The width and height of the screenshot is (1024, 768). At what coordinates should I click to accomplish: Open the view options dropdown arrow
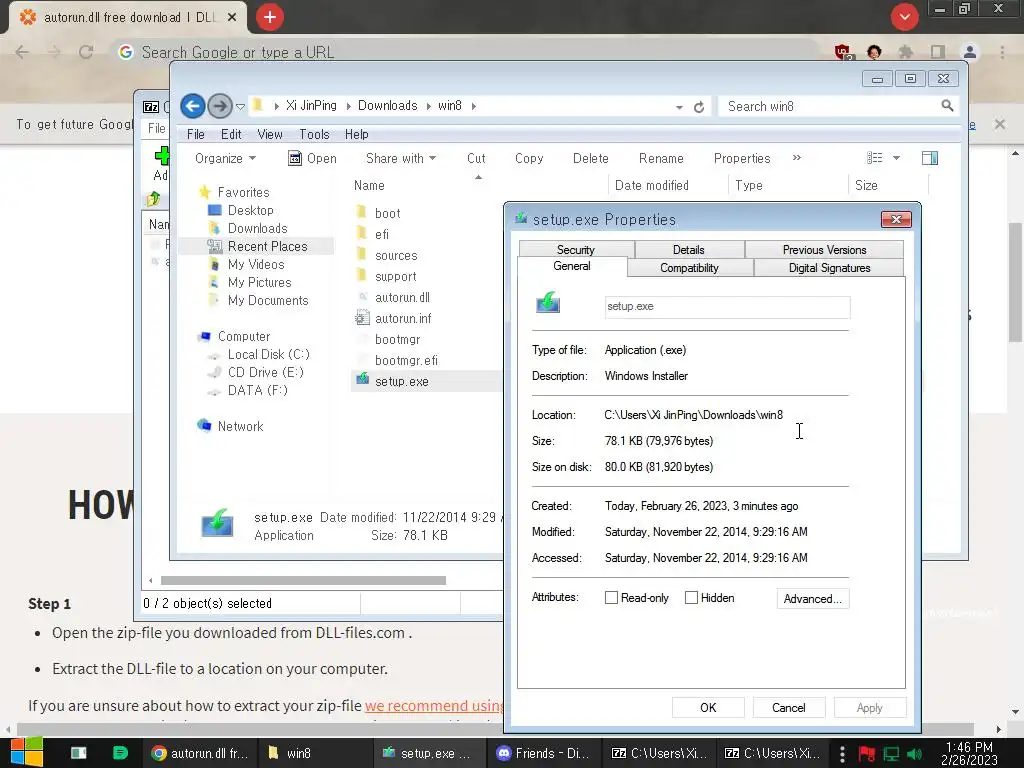coord(896,158)
